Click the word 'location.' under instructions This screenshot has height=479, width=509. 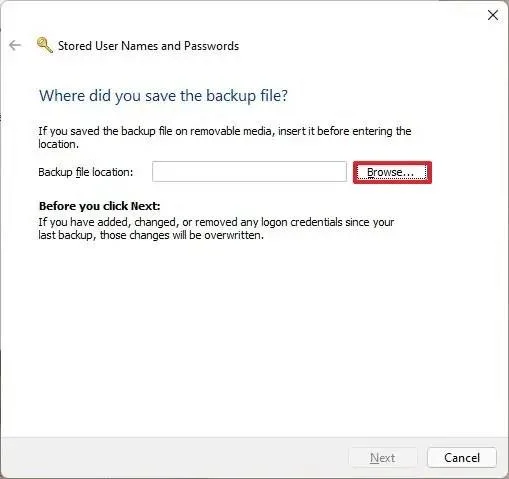(59, 144)
